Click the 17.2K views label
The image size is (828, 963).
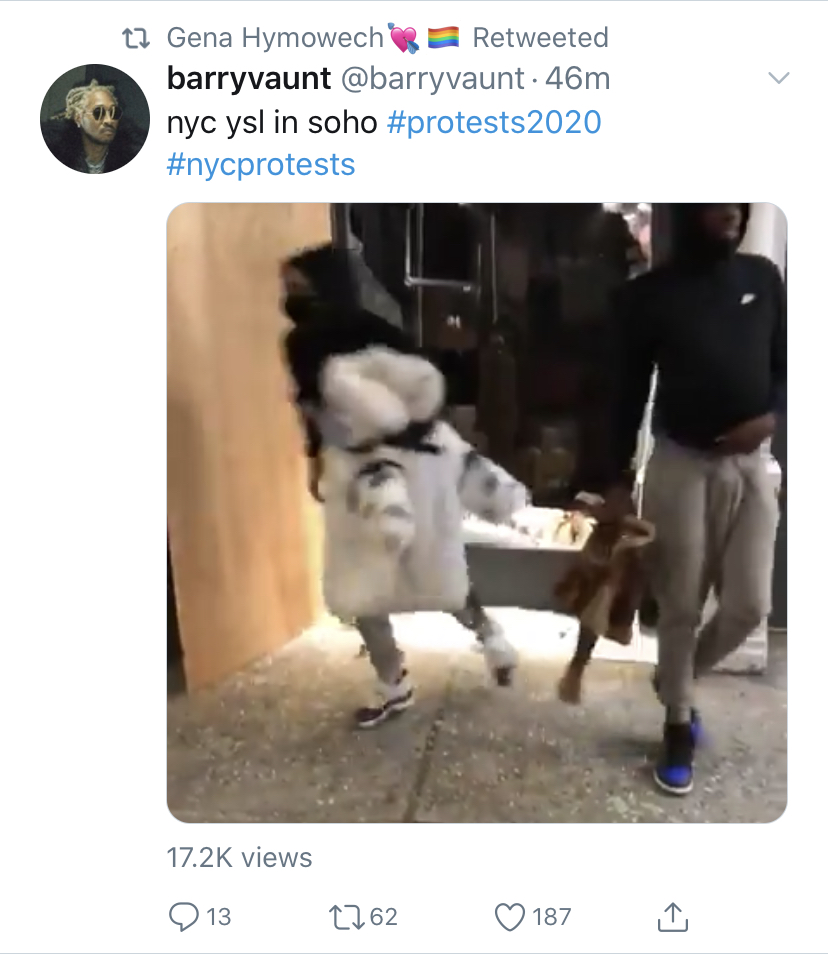(240, 857)
